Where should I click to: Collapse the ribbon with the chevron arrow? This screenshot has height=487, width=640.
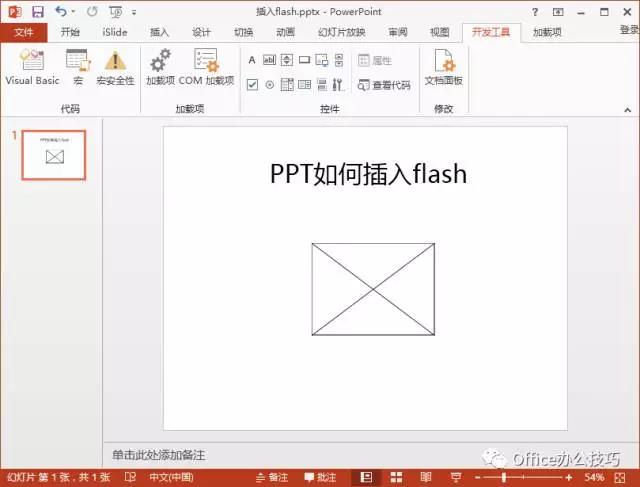[627, 110]
